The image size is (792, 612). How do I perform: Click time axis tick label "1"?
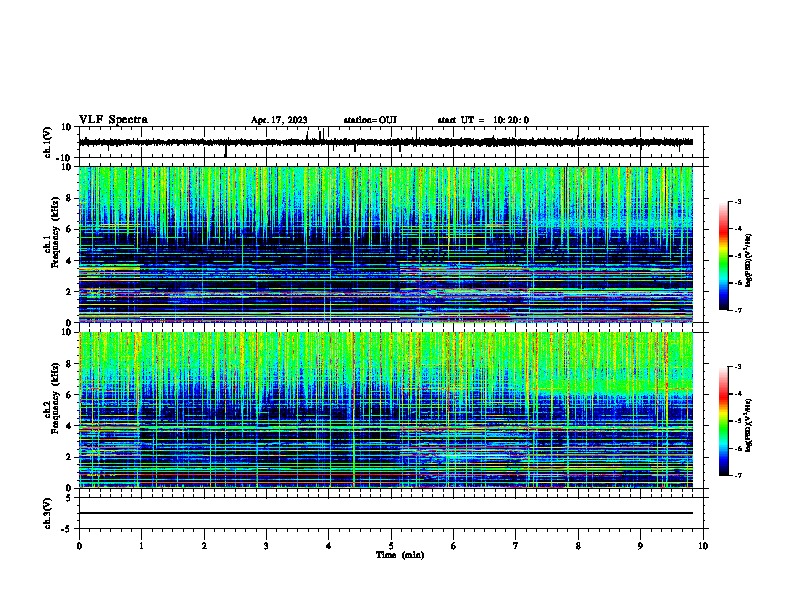tap(141, 546)
